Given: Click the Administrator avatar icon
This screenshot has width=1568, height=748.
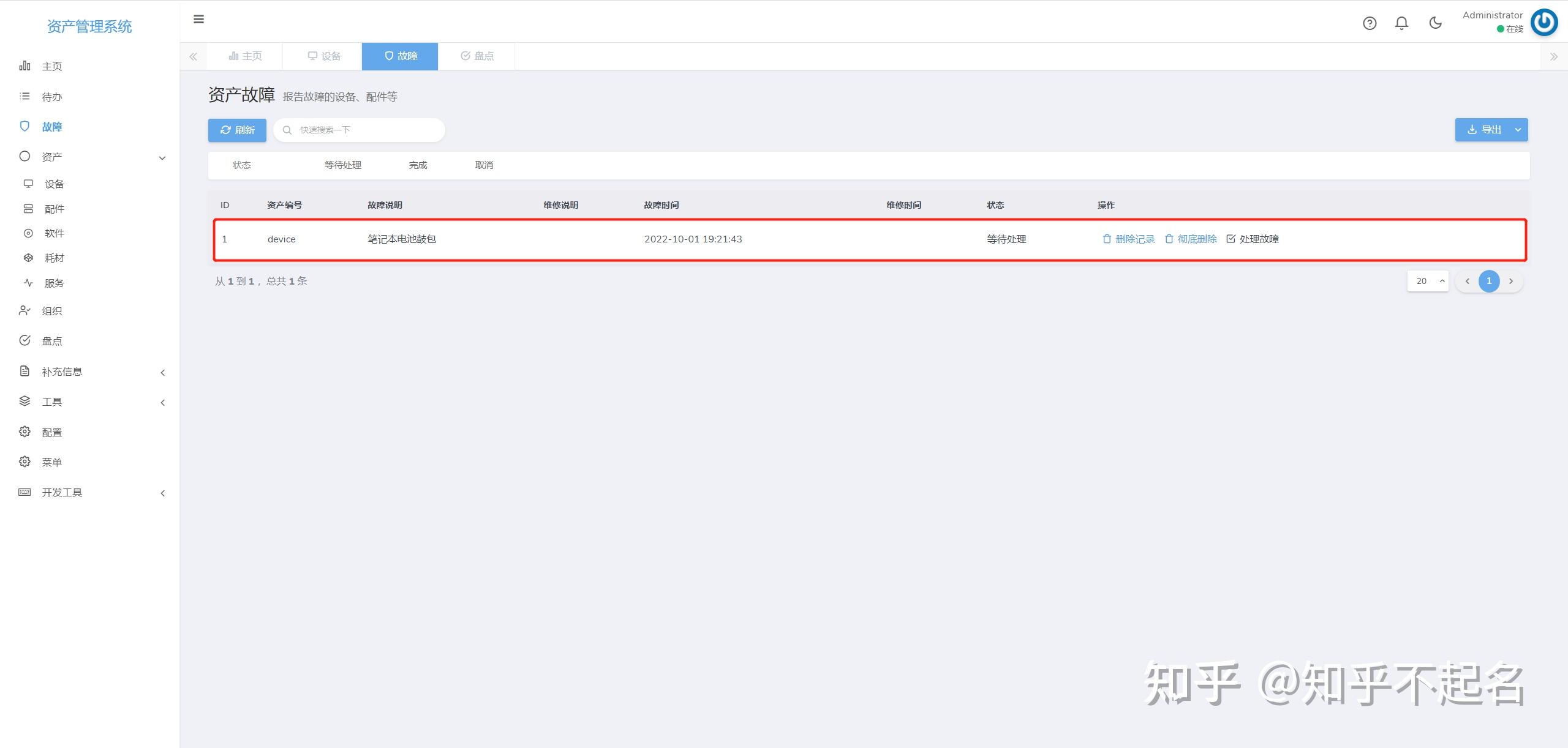Looking at the screenshot, I should pos(1543,23).
